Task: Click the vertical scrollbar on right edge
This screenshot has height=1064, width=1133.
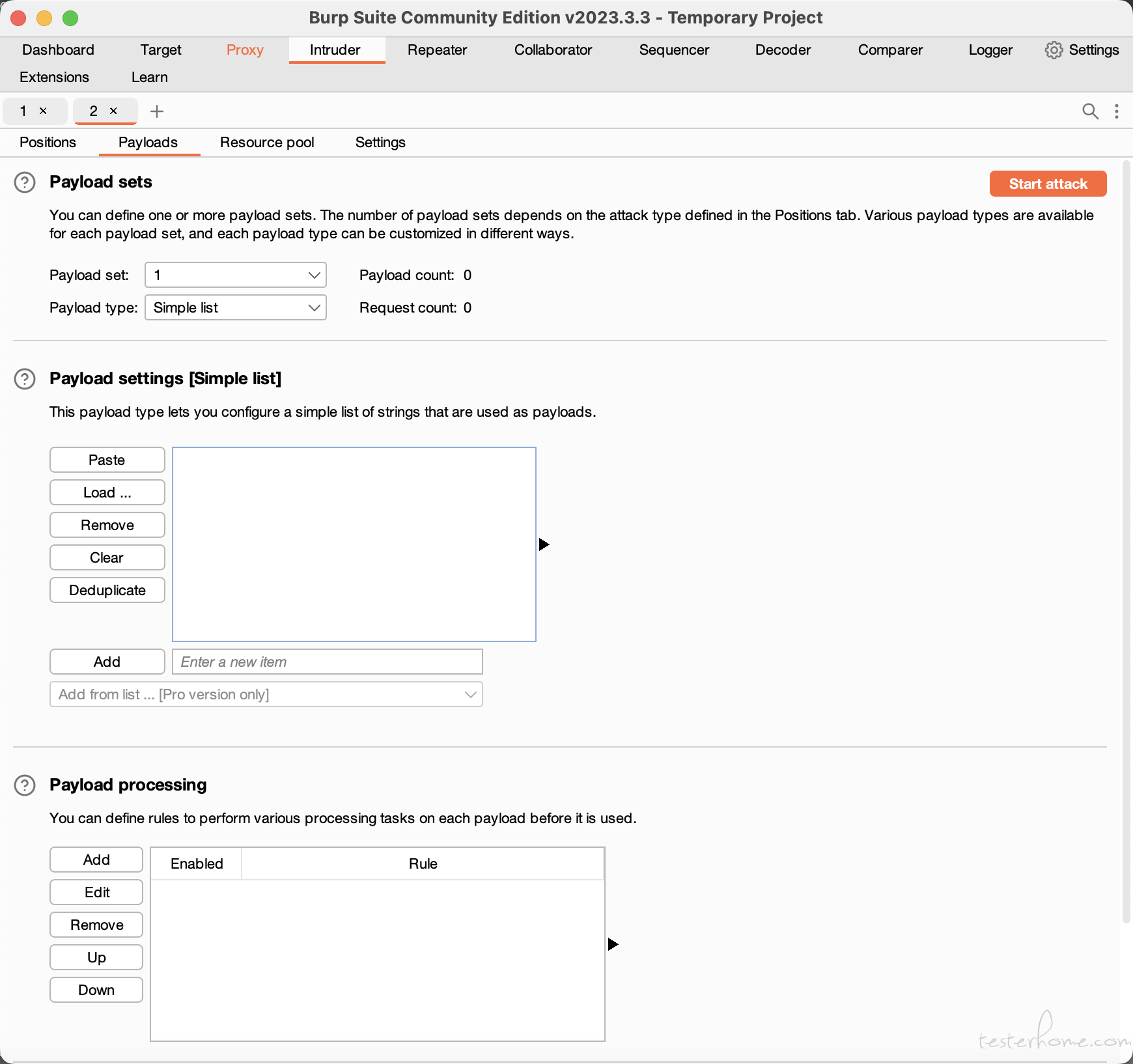Action: pos(1126,540)
